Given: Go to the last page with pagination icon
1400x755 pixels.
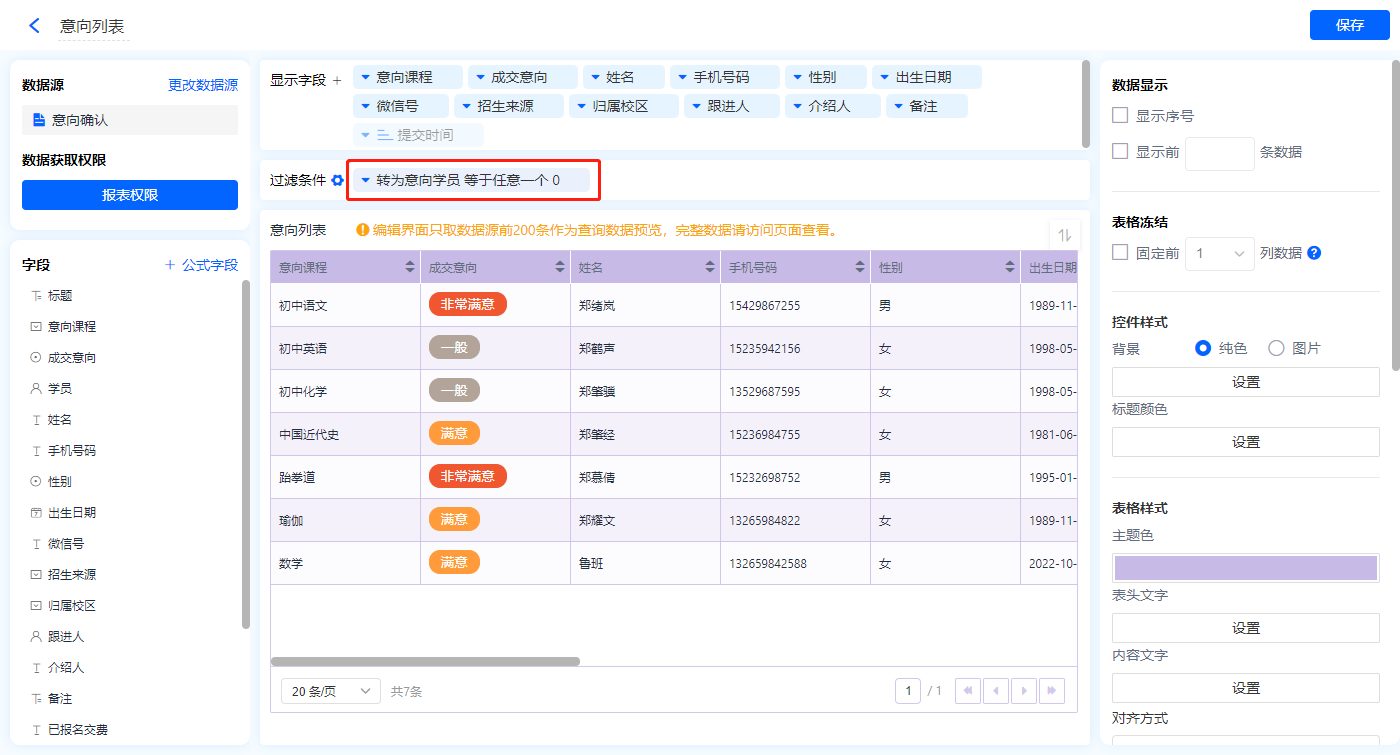Looking at the screenshot, I should (1051, 691).
